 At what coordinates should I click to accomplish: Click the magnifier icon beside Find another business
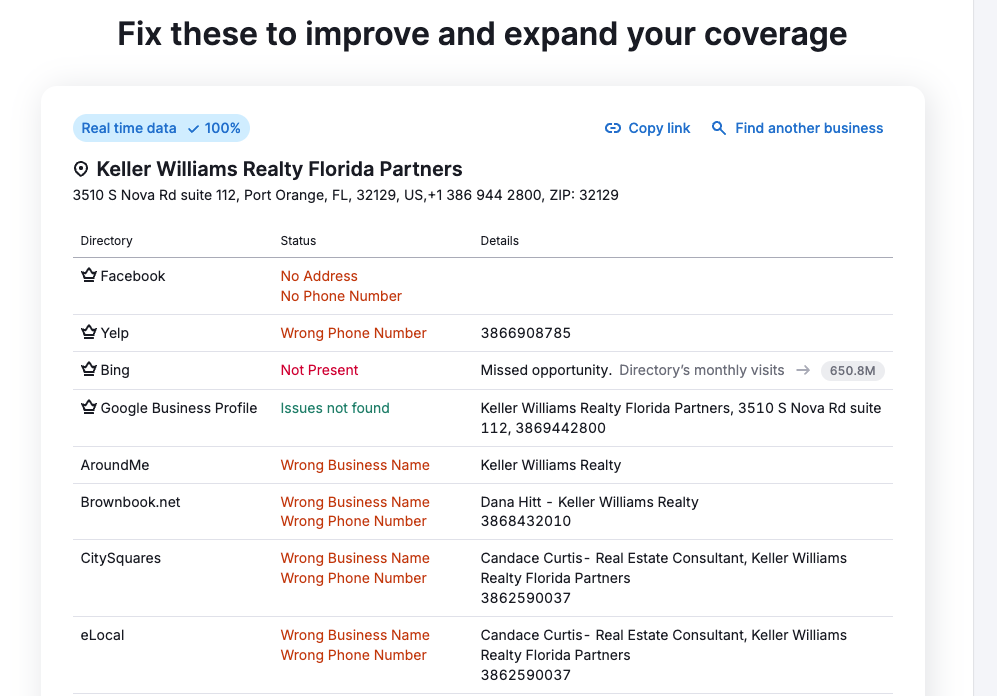click(x=719, y=128)
